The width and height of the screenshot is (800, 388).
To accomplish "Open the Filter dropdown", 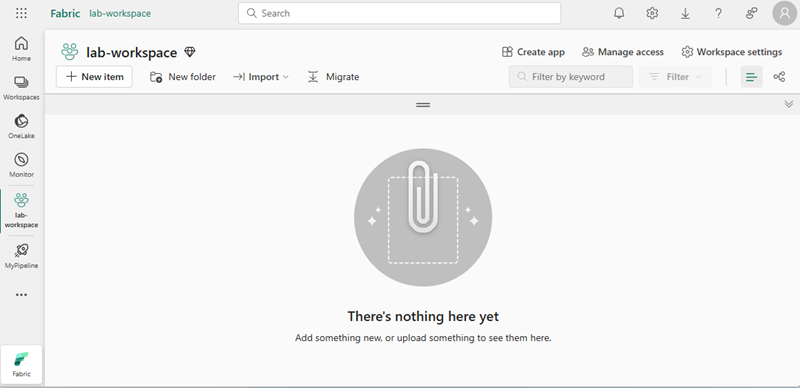I will coord(675,77).
